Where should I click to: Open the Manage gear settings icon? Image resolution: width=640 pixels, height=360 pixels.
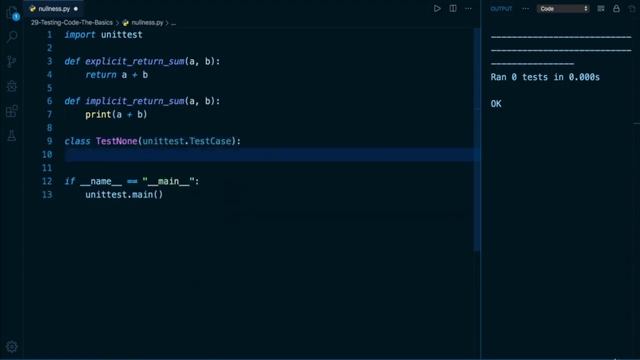pos(12,347)
